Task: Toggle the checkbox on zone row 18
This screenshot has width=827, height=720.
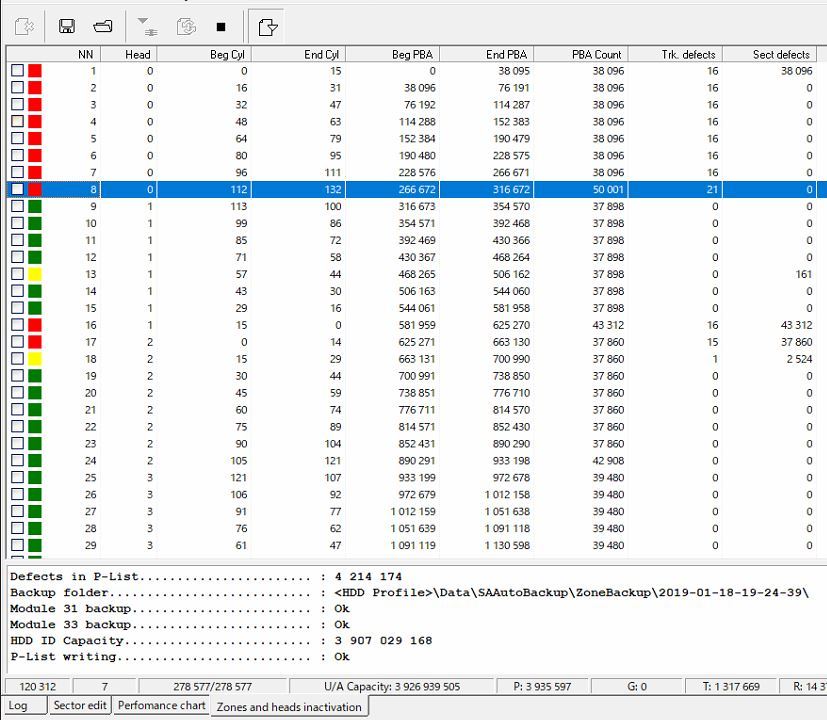Action: pos(17,359)
